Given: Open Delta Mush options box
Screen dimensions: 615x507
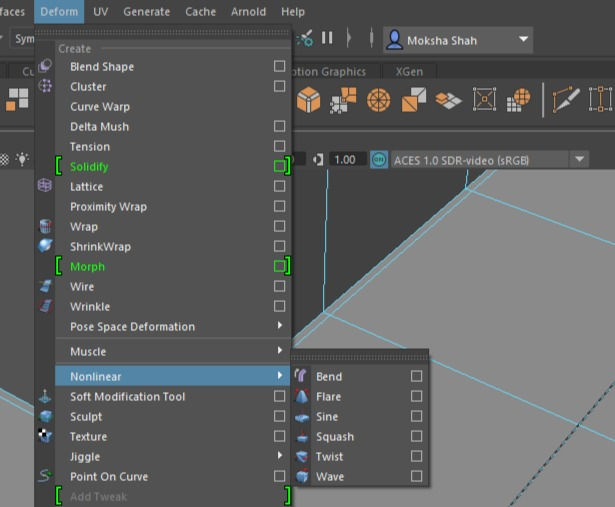Looking at the screenshot, I should pos(279,126).
